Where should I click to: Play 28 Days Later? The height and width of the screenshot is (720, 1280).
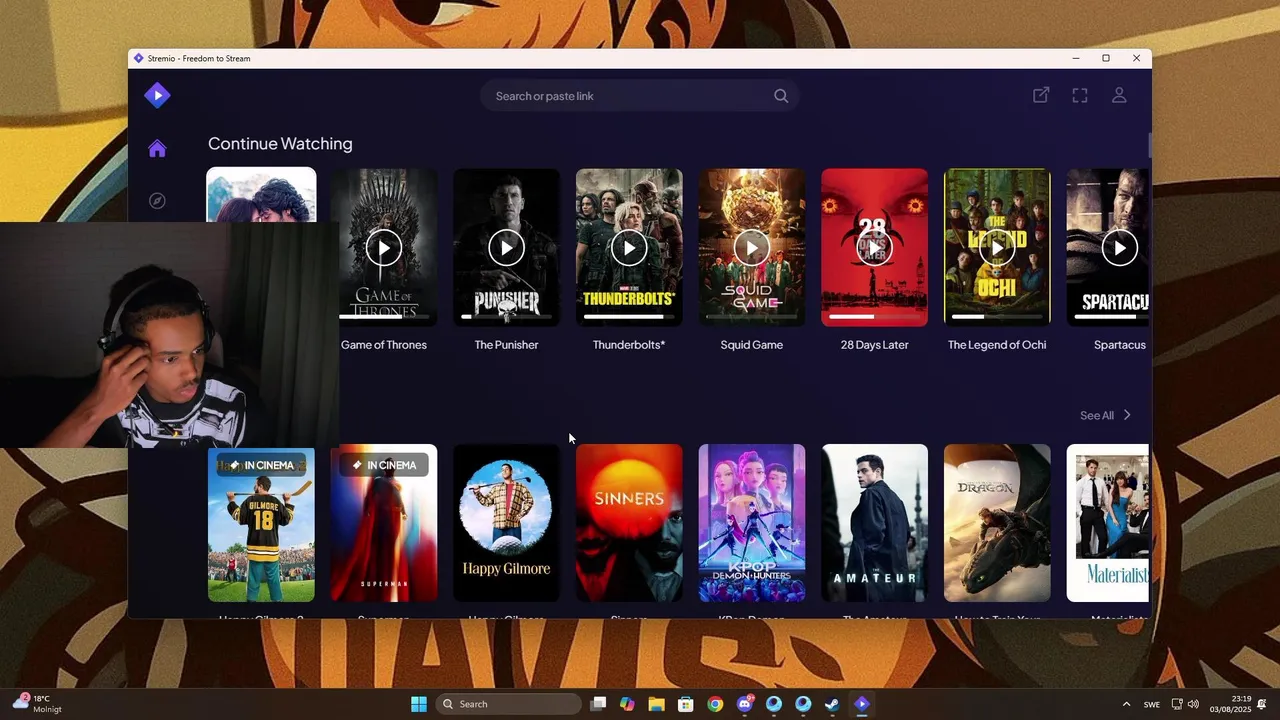tap(875, 248)
